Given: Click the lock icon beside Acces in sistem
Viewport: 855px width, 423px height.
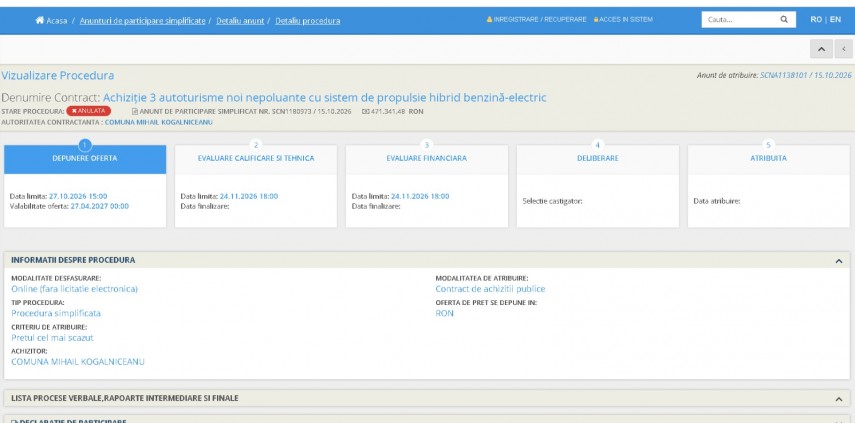Looking at the screenshot, I should pyautogui.click(x=596, y=20).
